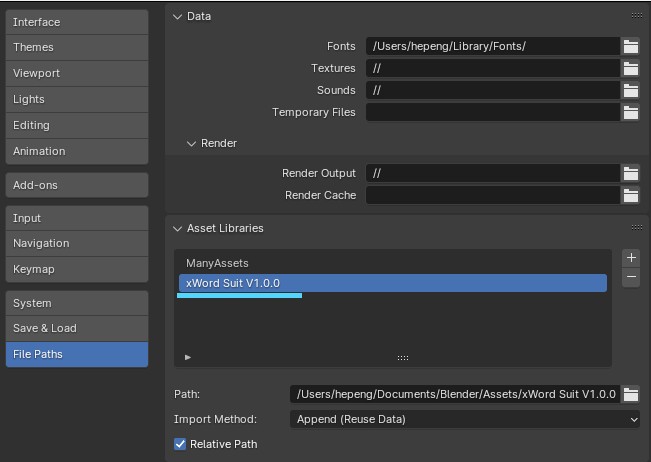
Task: Click folder icon next to Fonts path
Action: [631, 46]
